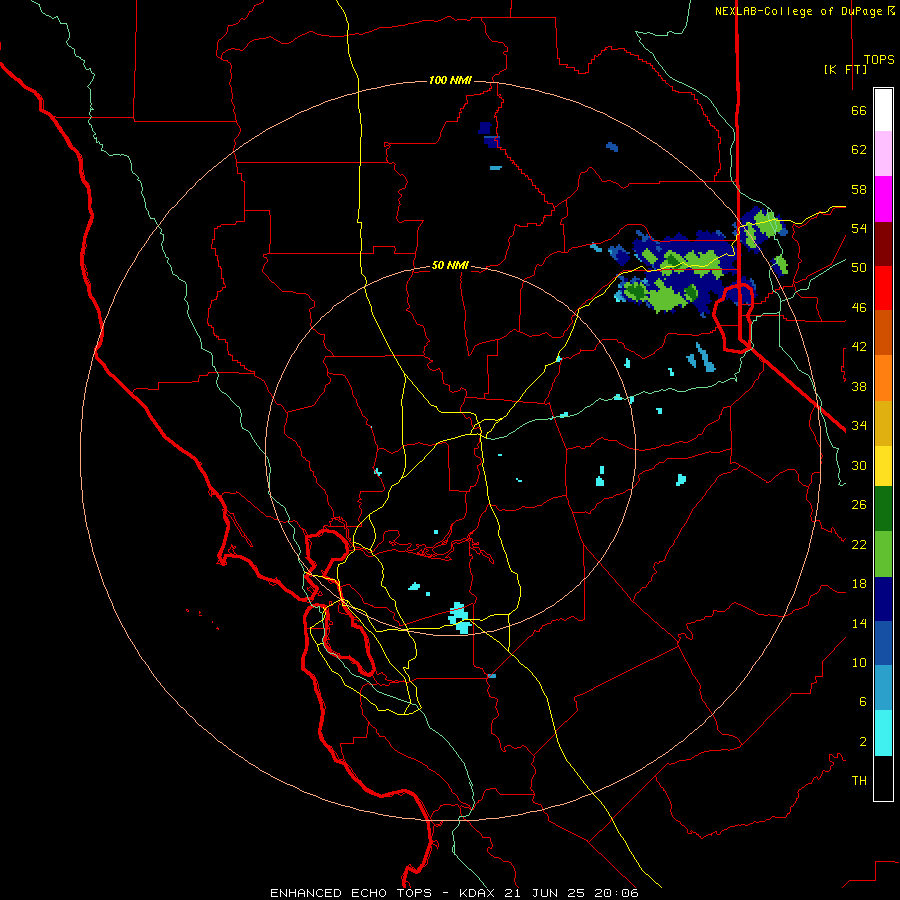The image size is (900, 900).
Task: Click the 'TH' threshold legend label
Action: pyautogui.click(x=859, y=781)
